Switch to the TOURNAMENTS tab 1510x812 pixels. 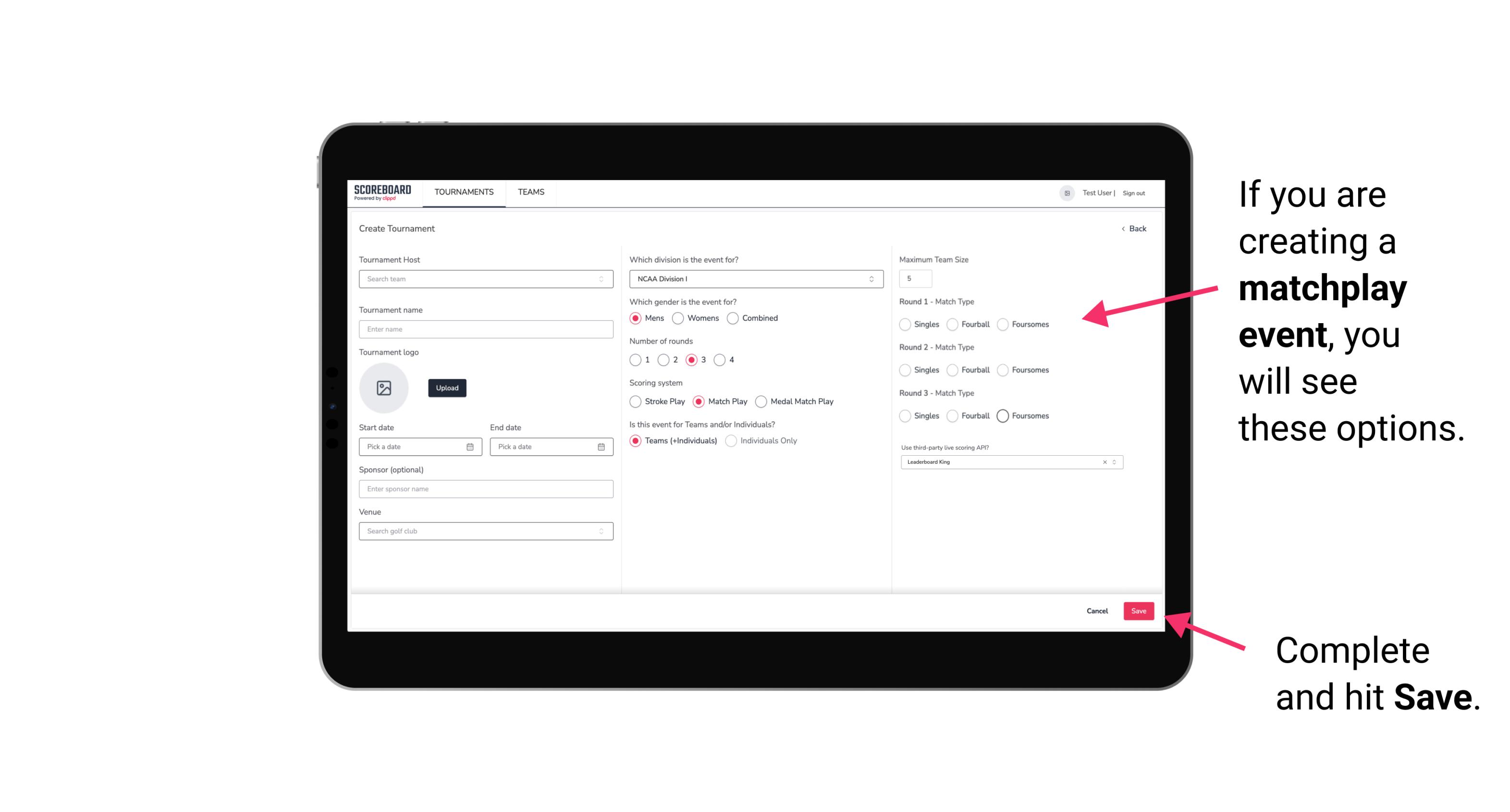coord(463,192)
